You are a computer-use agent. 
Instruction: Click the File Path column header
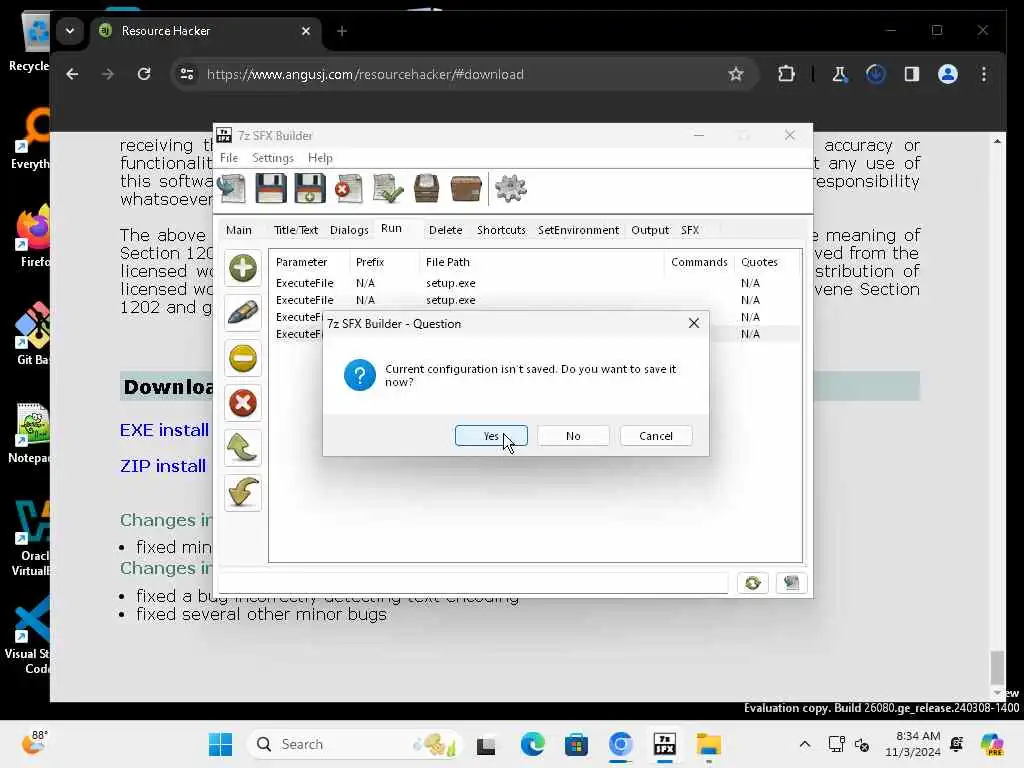tap(542, 262)
